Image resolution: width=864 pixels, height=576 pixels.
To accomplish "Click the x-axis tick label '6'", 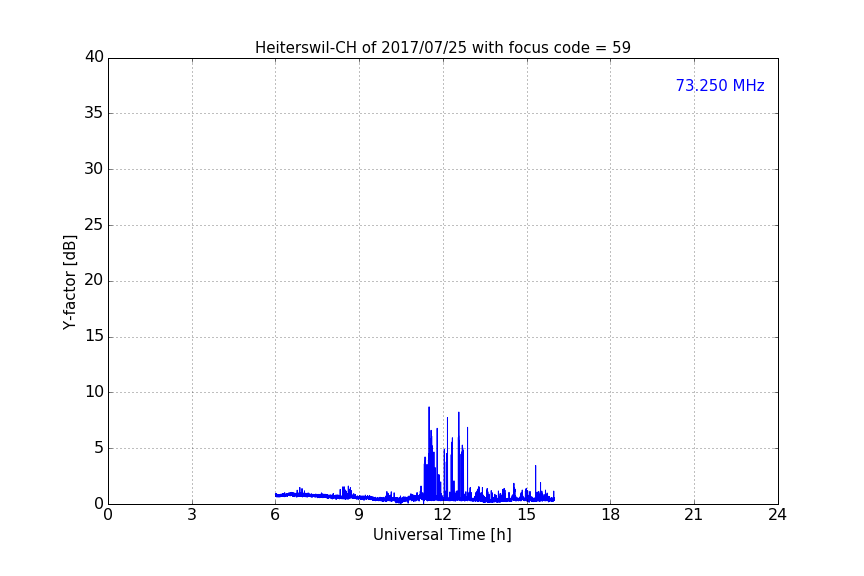I will (x=276, y=515).
